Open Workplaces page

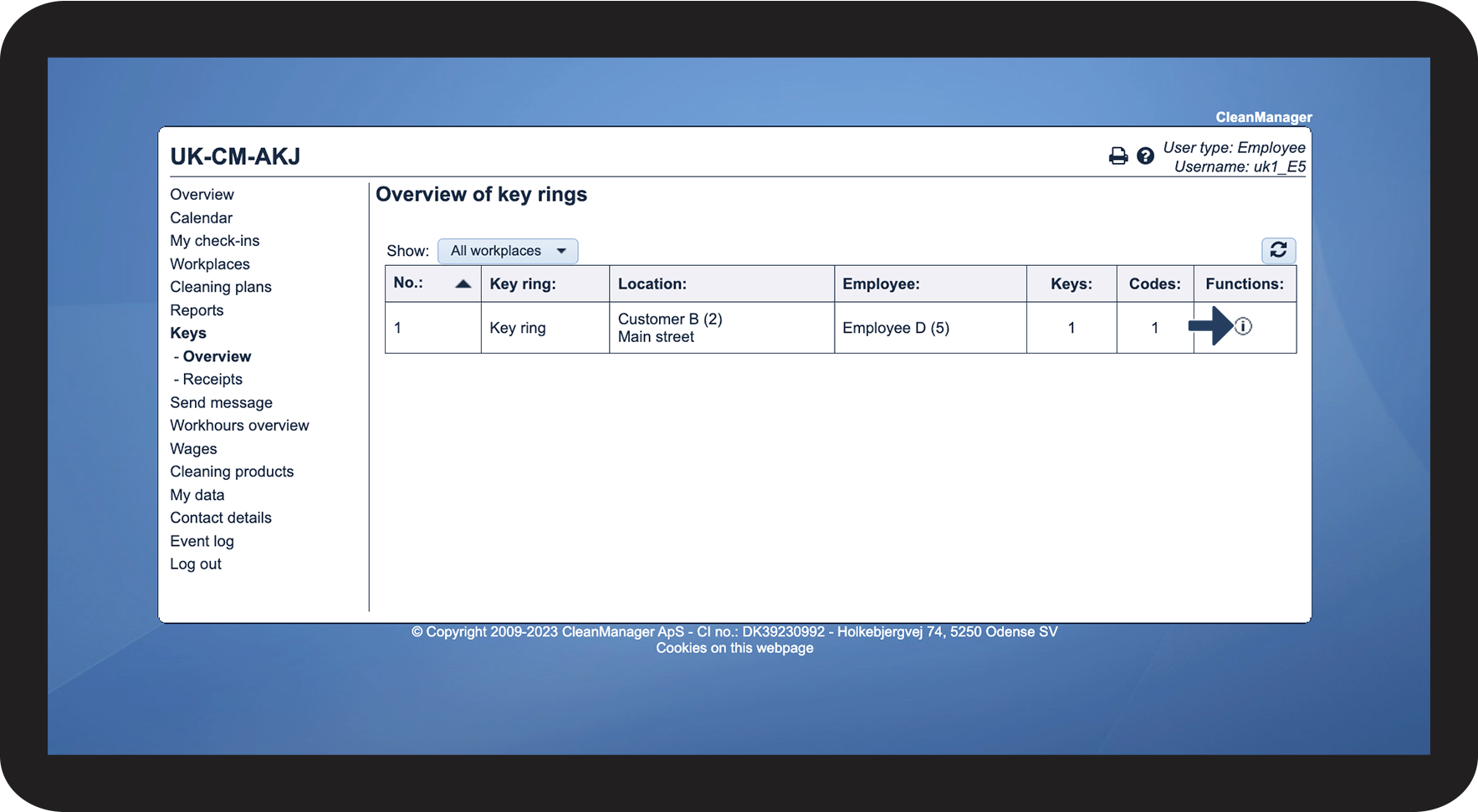tap(210, 264)
